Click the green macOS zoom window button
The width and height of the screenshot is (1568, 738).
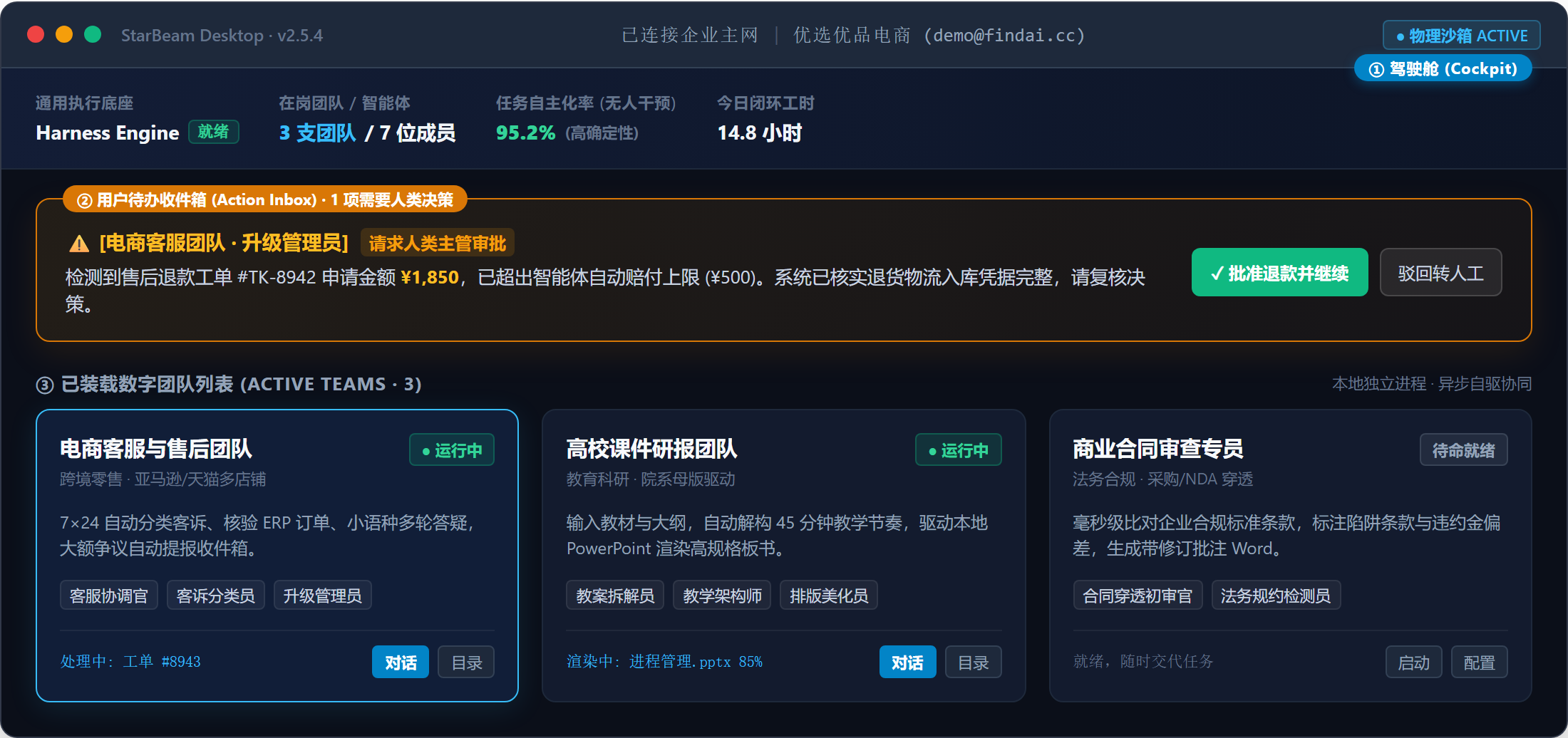tap(93, 34)
